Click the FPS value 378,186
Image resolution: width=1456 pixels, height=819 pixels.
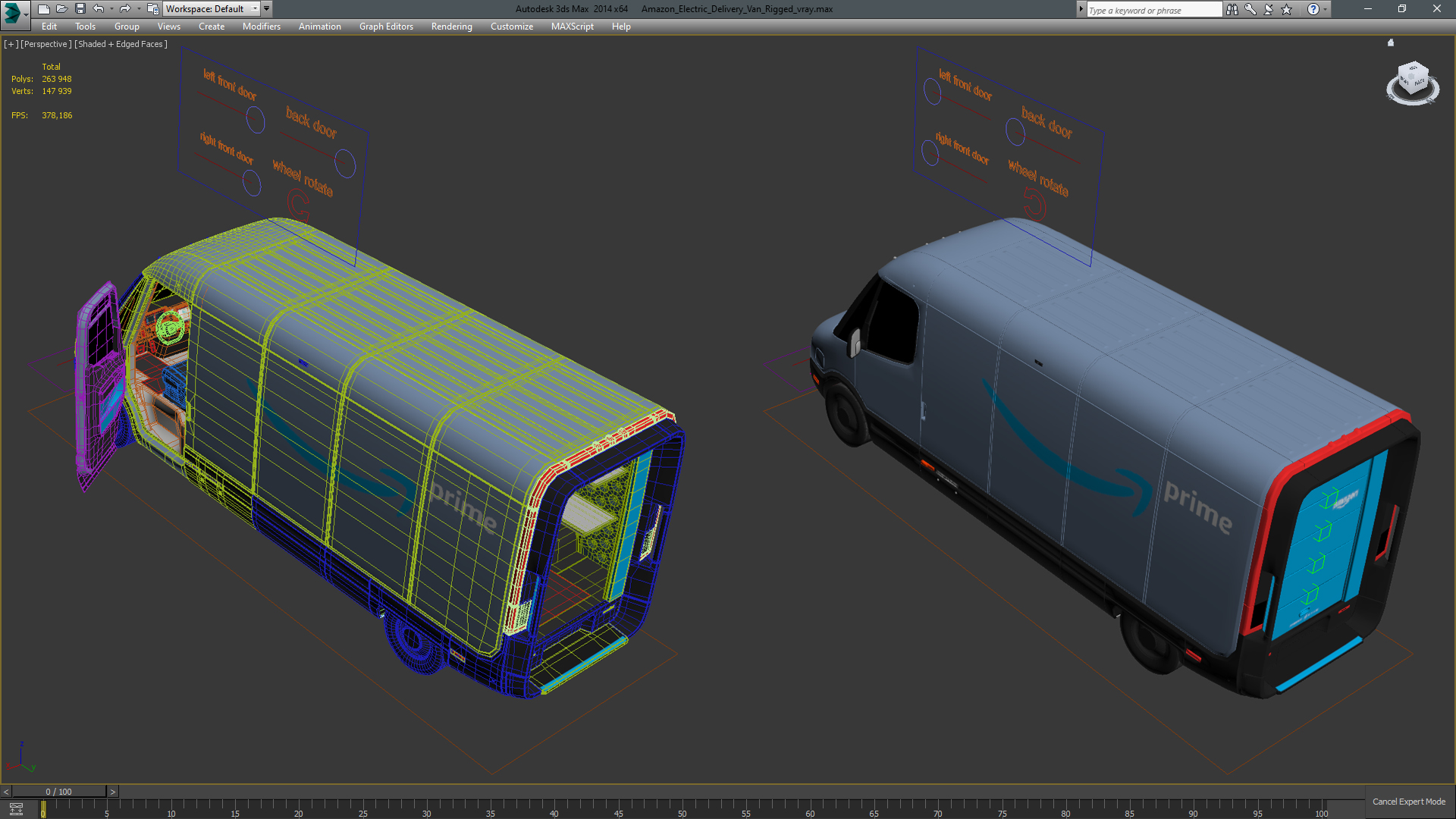point(57,115)
